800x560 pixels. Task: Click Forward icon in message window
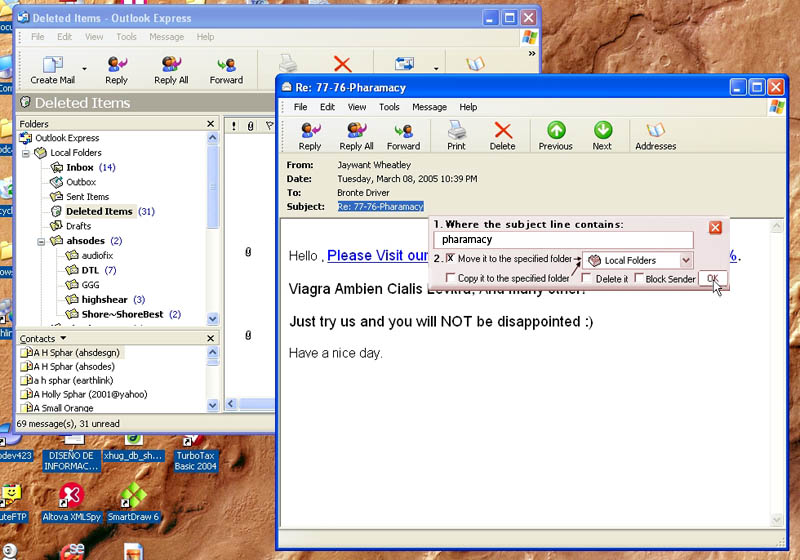point(403,134)
